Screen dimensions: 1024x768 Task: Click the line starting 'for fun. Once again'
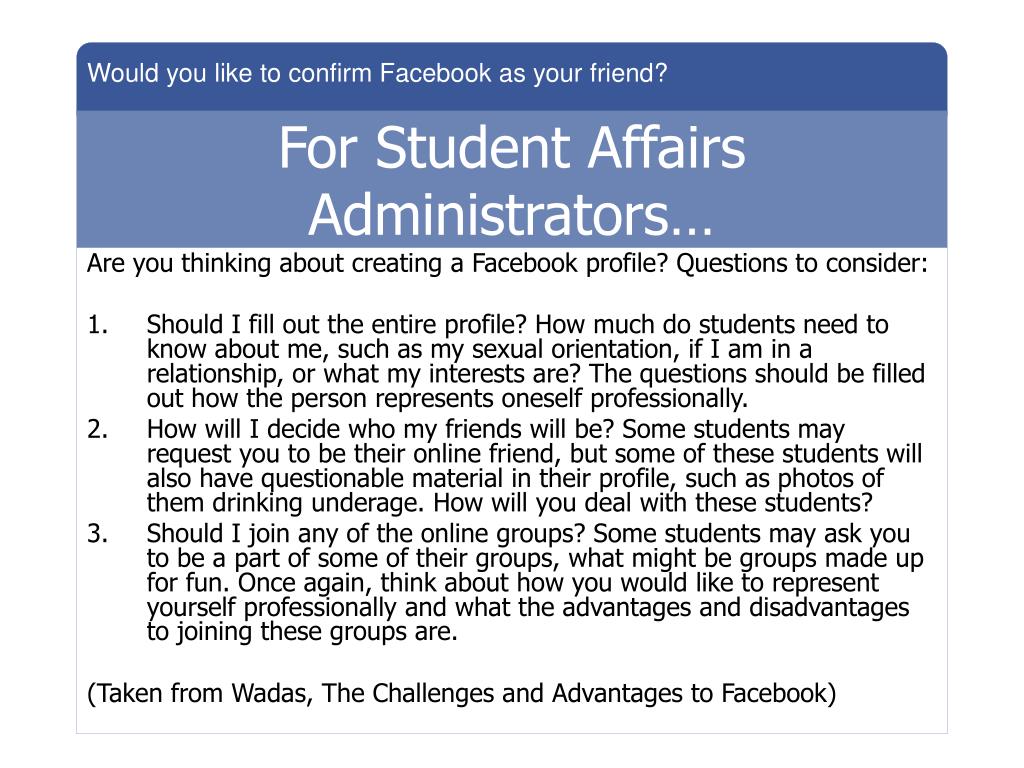point(513,583)
